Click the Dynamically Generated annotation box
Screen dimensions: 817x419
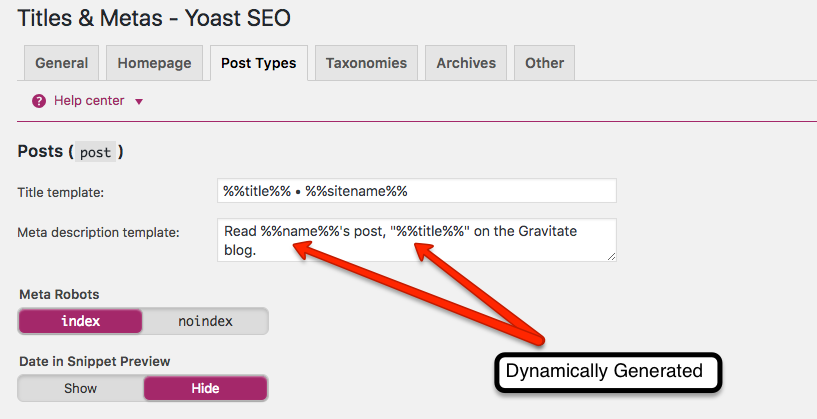(x=608, y=372)
